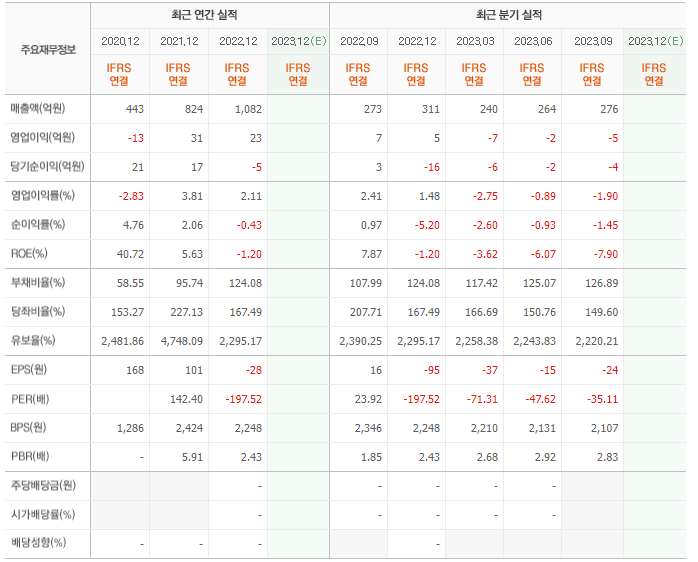
Task: Select the 영업이익률(%) row label
Action: [43, 195]
